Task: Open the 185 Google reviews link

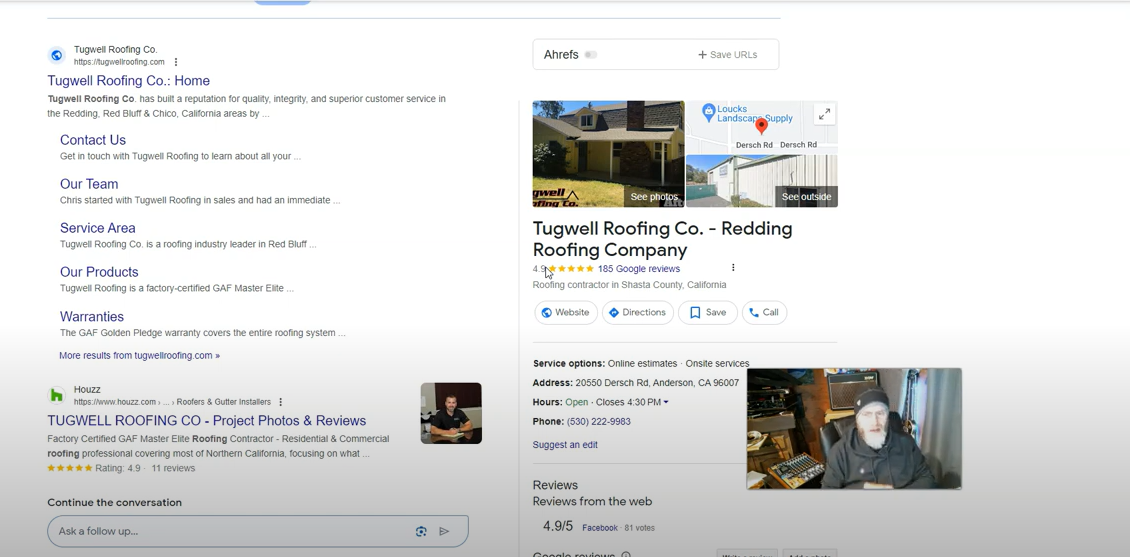Action: click(639, 269)
